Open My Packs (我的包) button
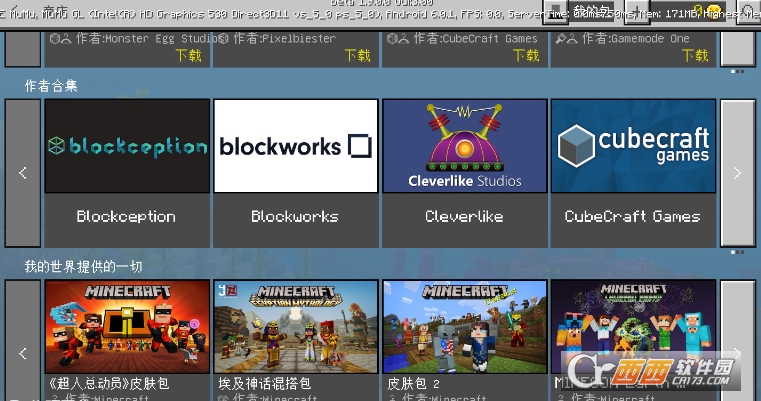 (590, 11)
